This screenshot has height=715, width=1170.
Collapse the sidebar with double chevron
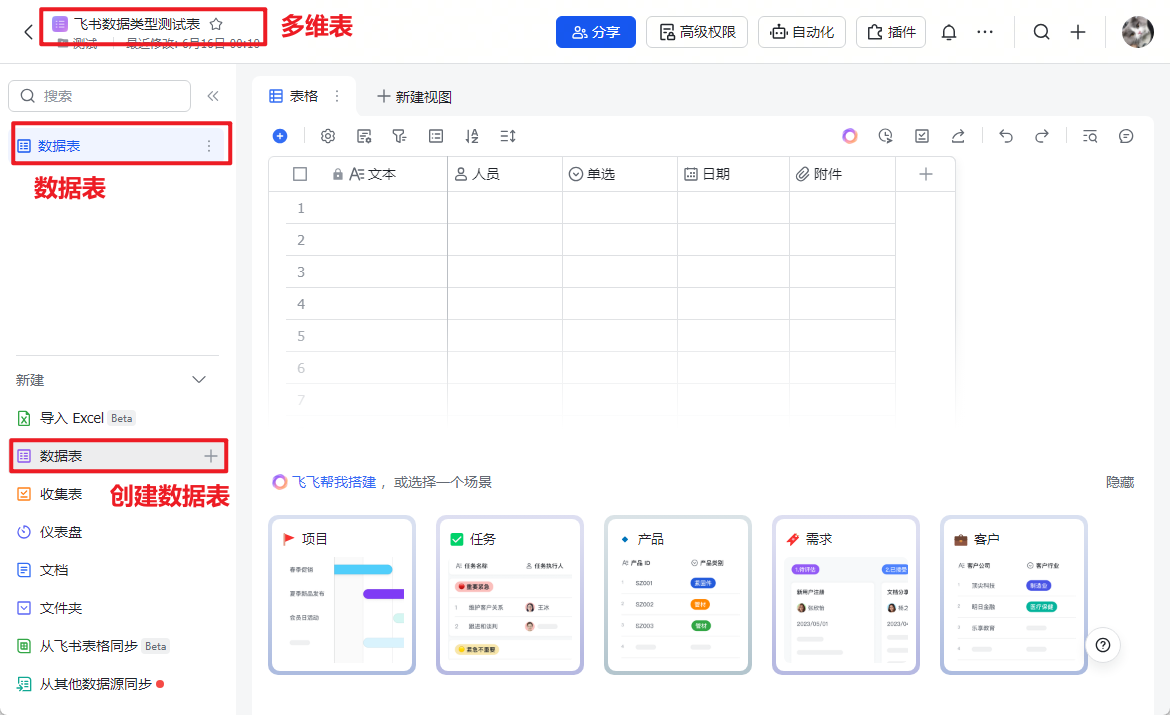point(213,96)
